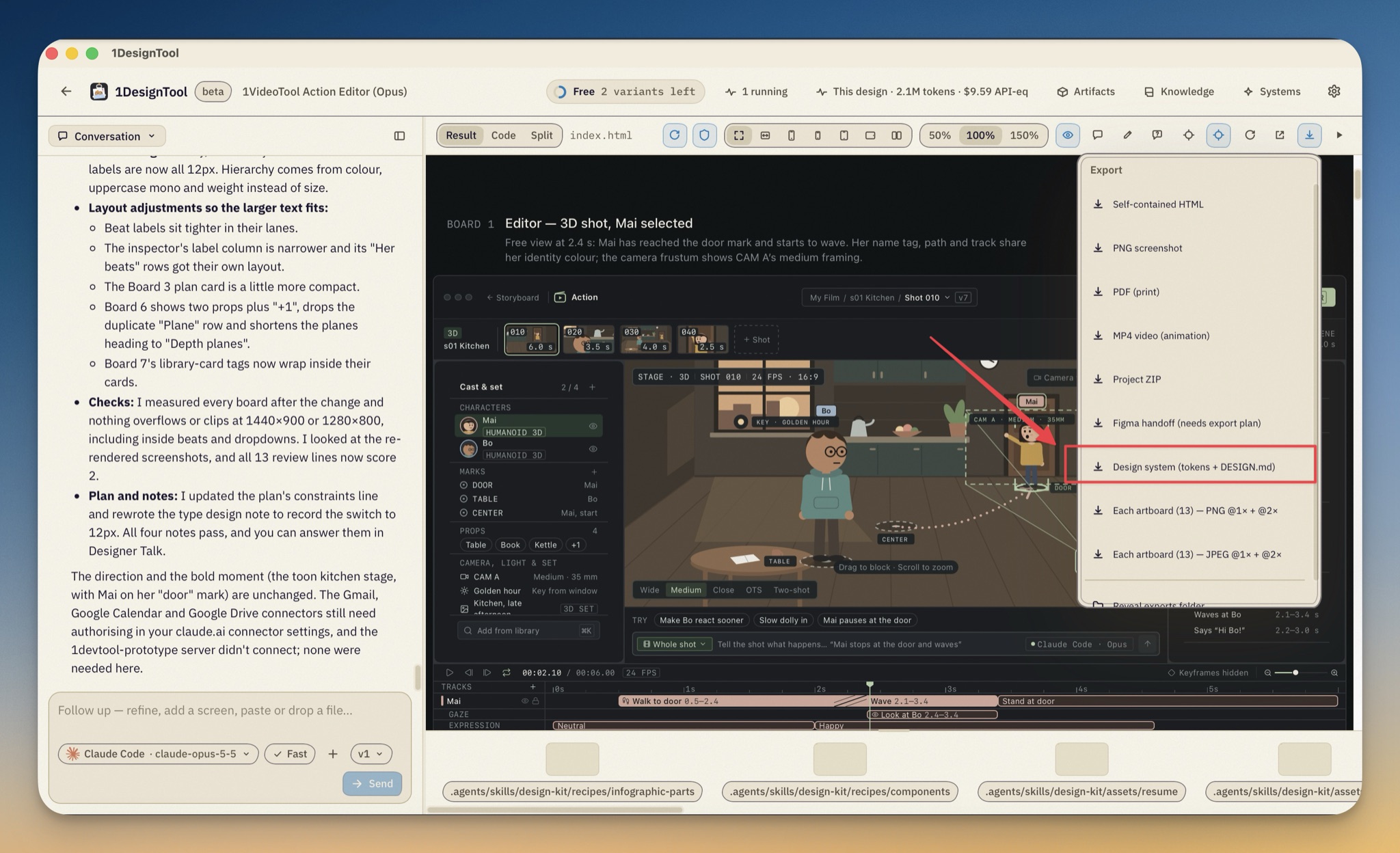The width and height of the screenshot is (1400, 853).
Task: Switch to the Split tab
Action: click(x=541, y=135)
